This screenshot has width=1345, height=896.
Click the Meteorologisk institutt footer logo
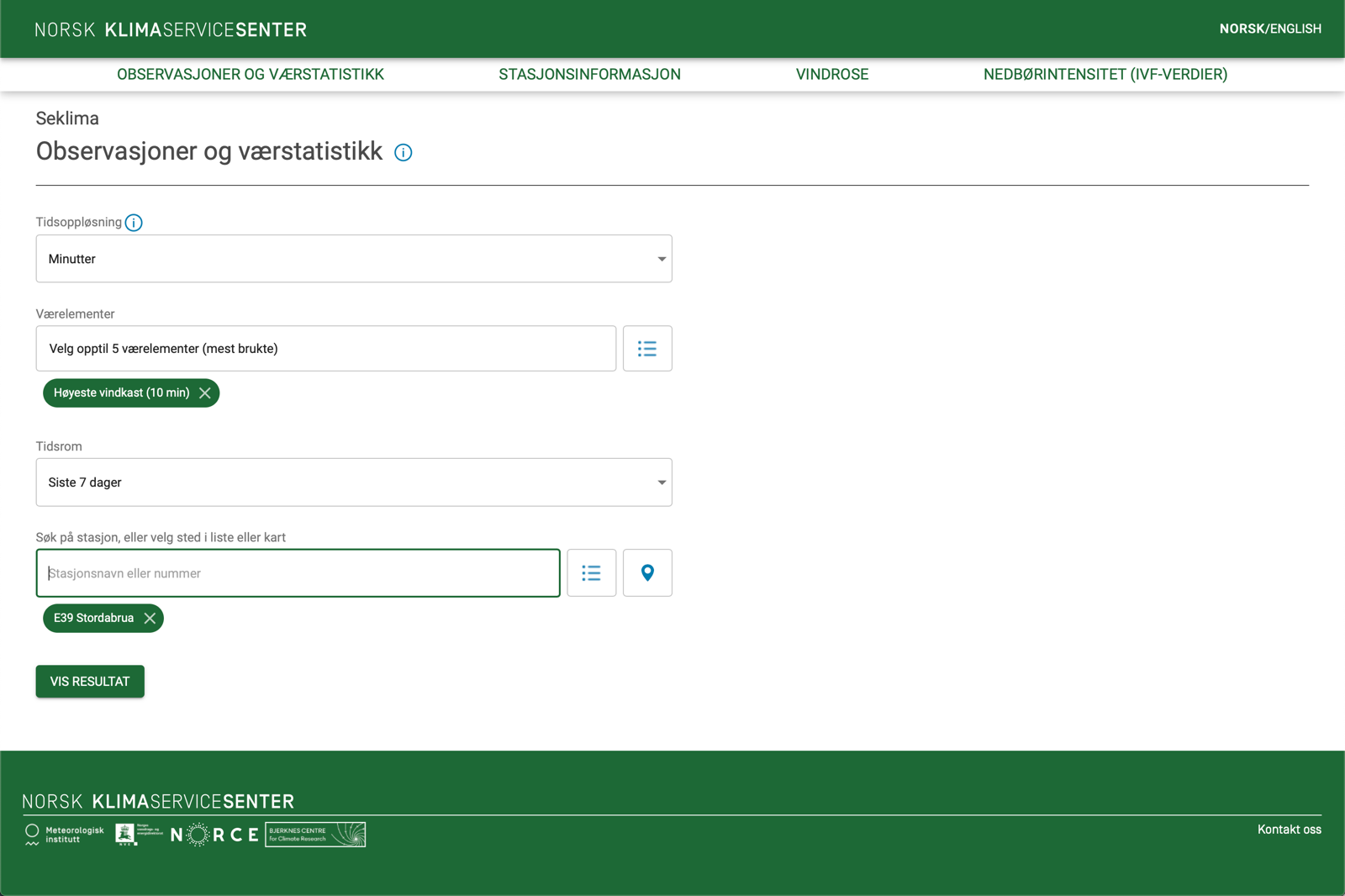(x=64, y=834)
